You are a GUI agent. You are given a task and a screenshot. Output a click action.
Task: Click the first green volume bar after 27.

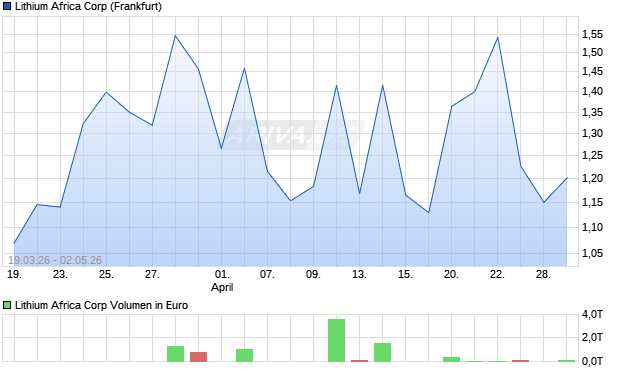(176, 354)
